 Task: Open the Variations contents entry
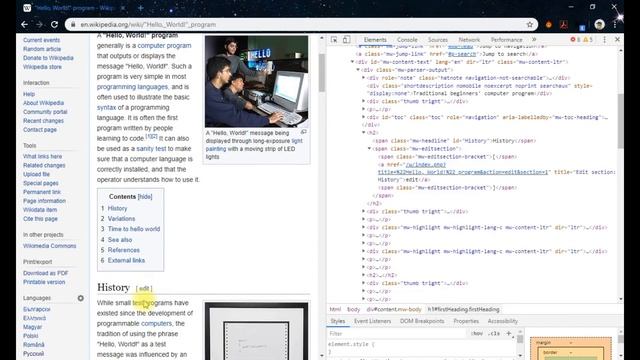click(121, 219)
